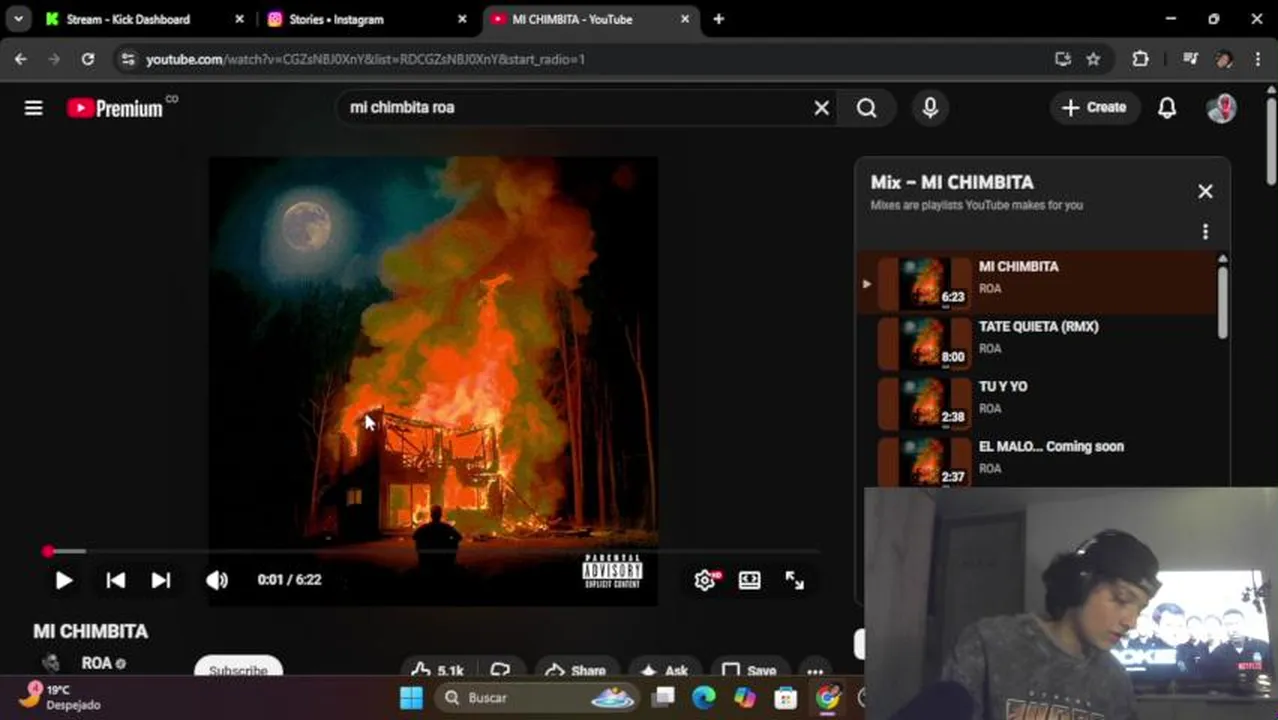
Task: Reload the YouTube page
Action: click(88, 59)
